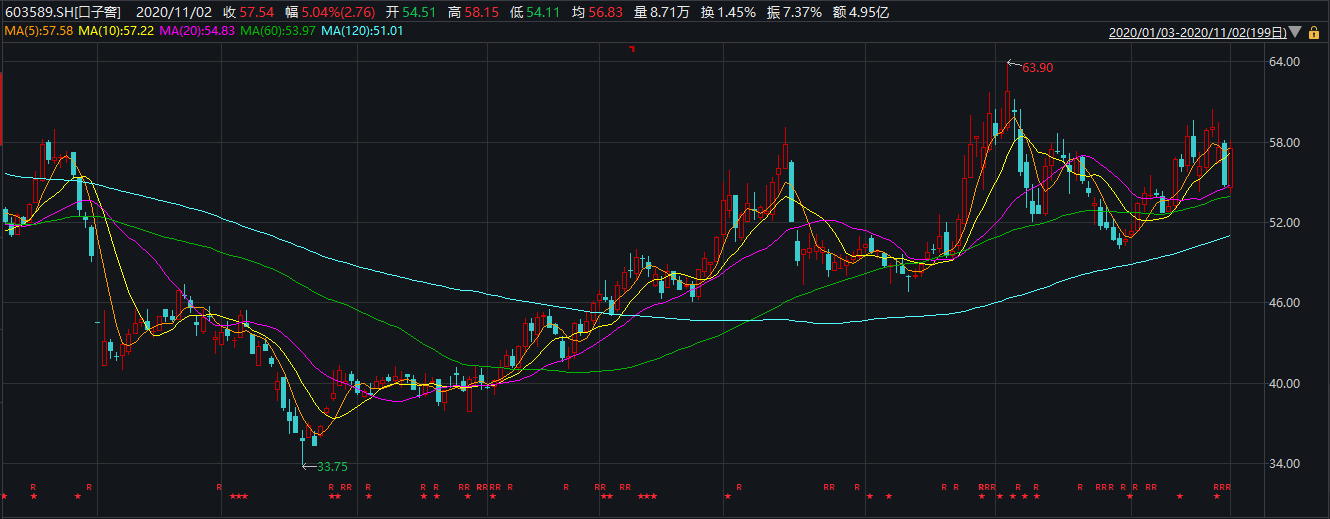The width and height of the screenshot is (1330, 519).
Task: Click the 33.75 lowest price label
Action: [x=331, y=467]
